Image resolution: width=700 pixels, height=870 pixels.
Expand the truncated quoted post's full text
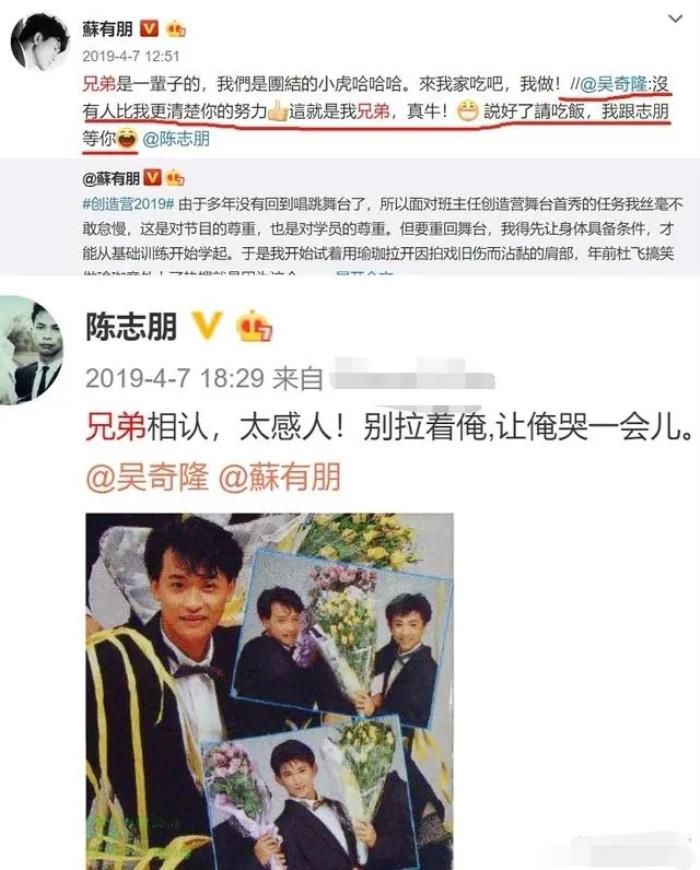[364, 273]
